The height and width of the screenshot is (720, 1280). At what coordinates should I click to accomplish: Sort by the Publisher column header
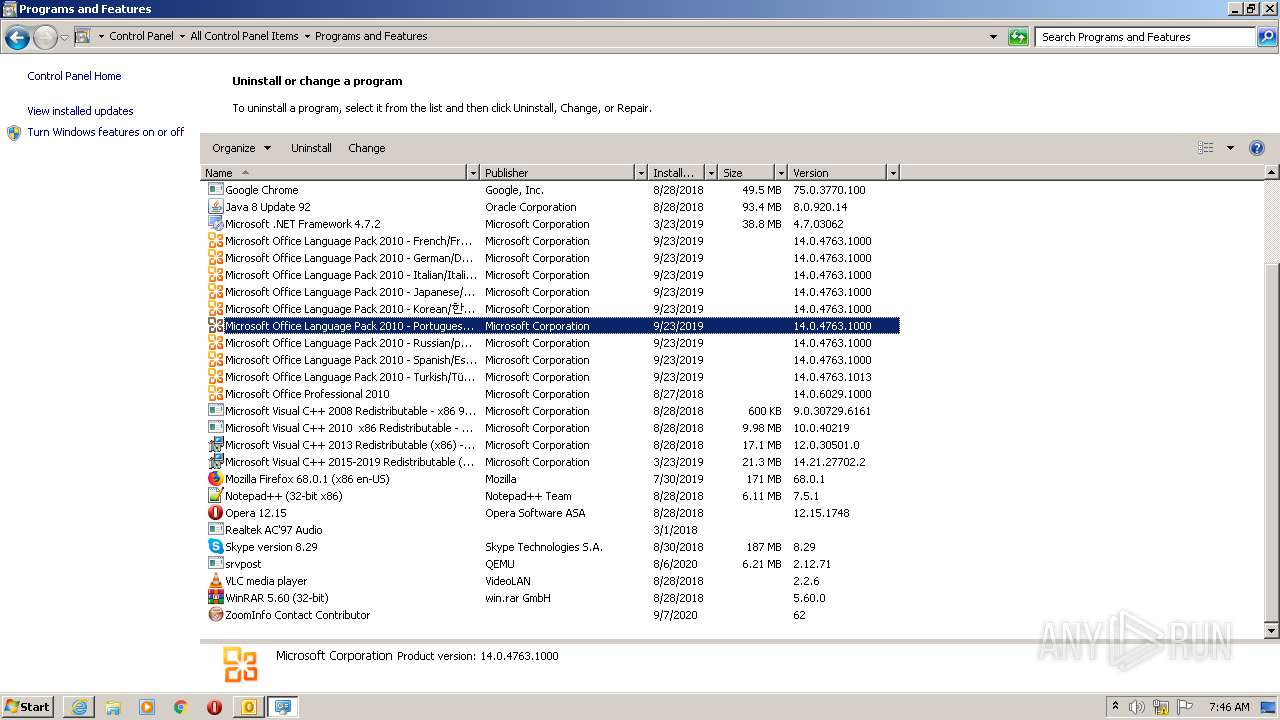pyautogui.click(x=558, y=173)
